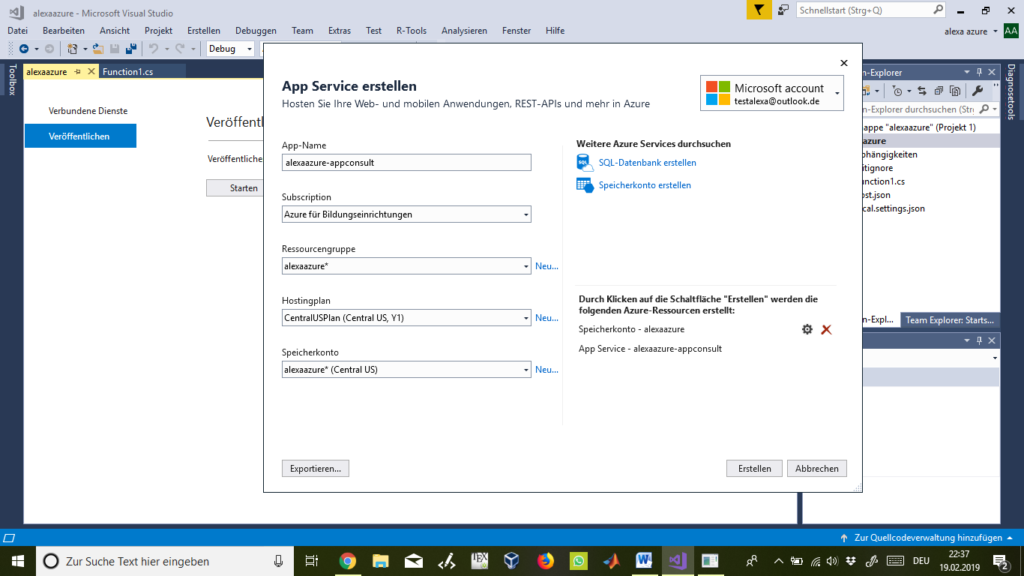Click the collapse all icon in explorer toolbar
The height and width of the screenshot is (576, 1024).
point(938,91)
